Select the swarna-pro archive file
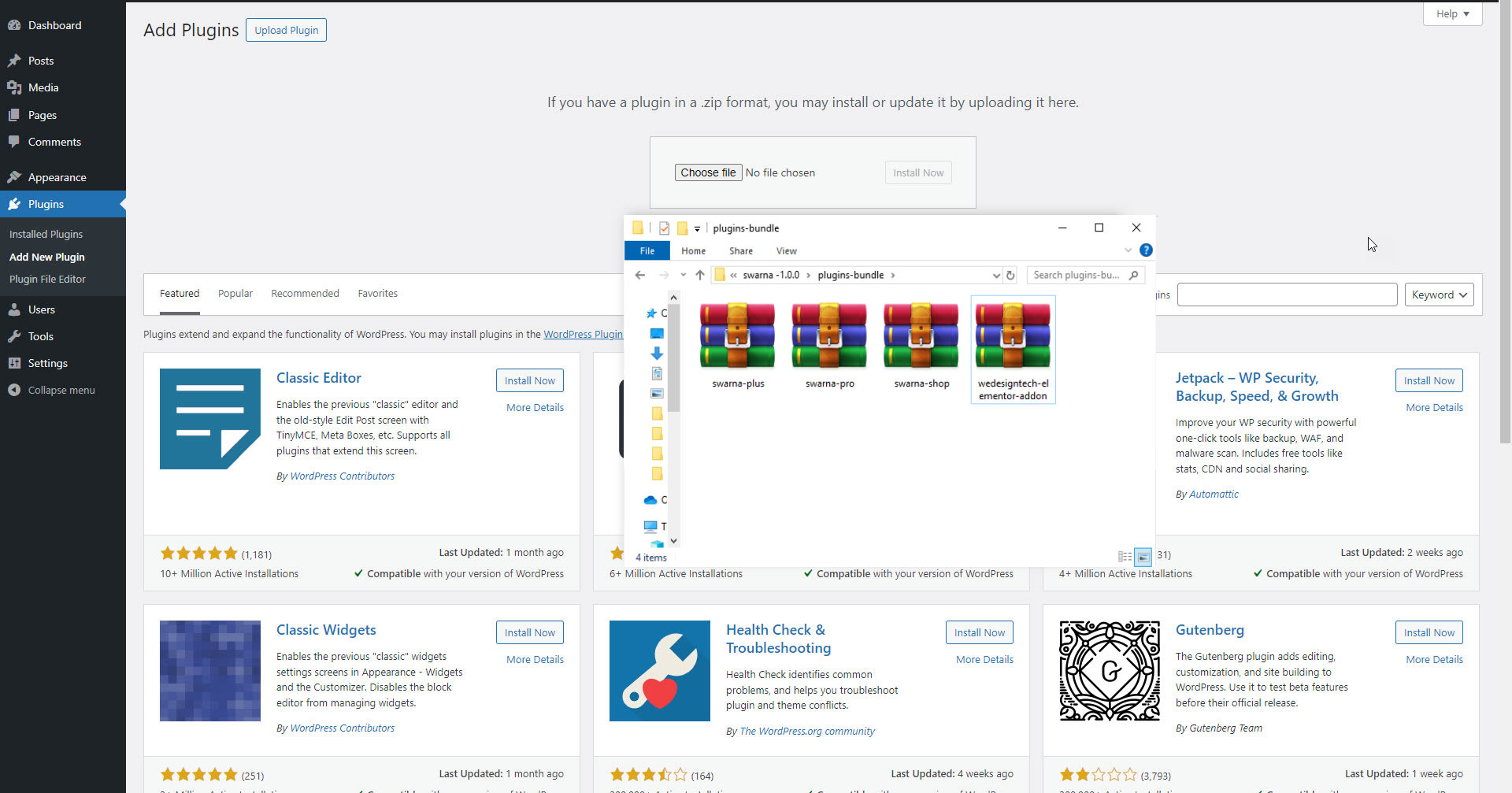This screenshot has height=793, width=1512. pos(829,346)
